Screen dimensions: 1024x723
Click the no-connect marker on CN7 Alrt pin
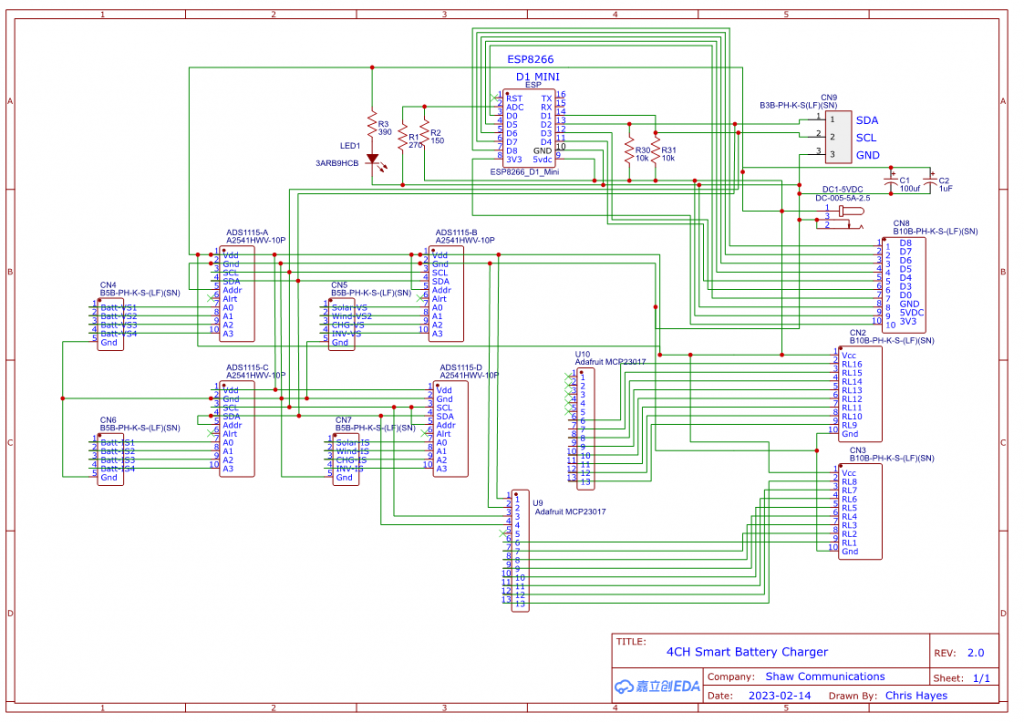(423, 434)
